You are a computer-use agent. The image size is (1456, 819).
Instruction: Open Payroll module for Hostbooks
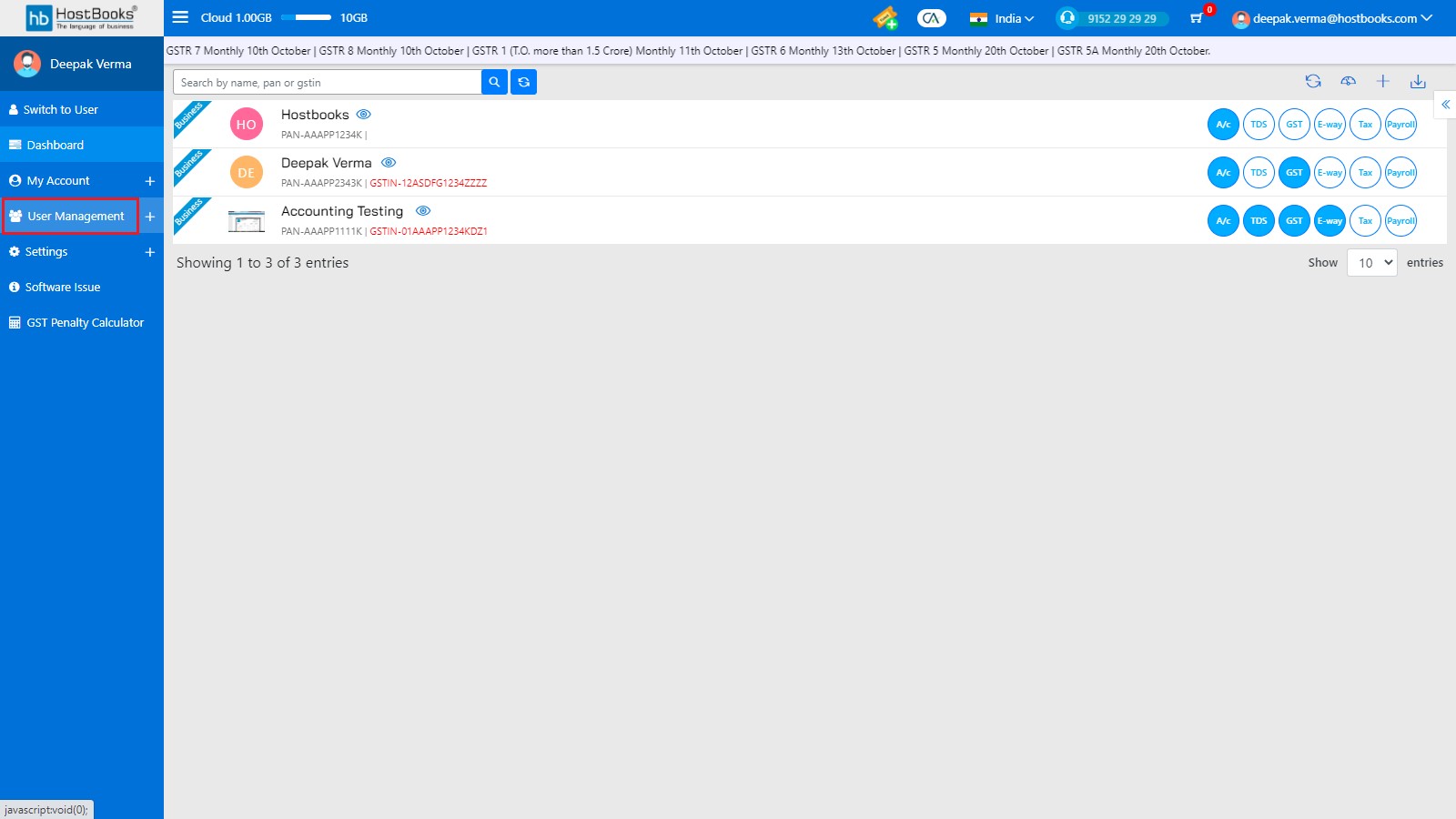point(1400,125)
